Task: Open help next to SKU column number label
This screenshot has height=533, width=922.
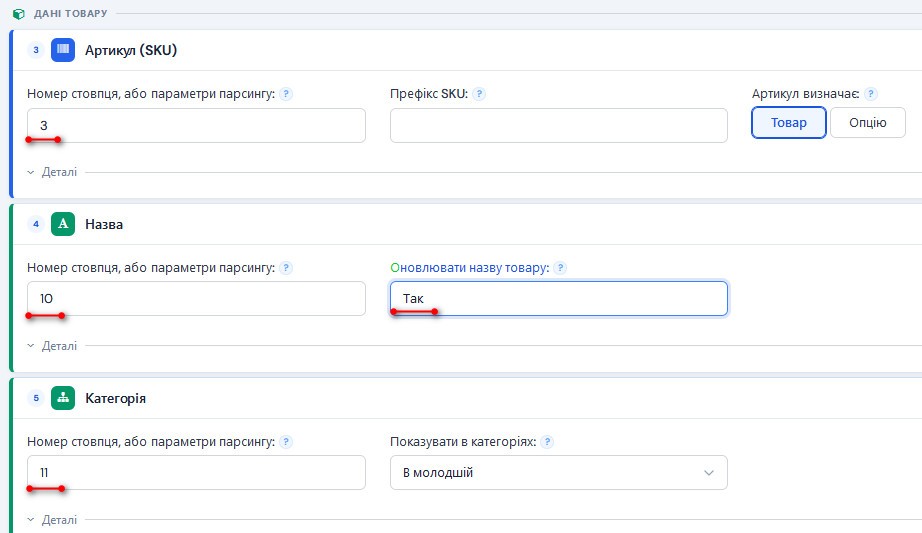Action: coord(286,94)
